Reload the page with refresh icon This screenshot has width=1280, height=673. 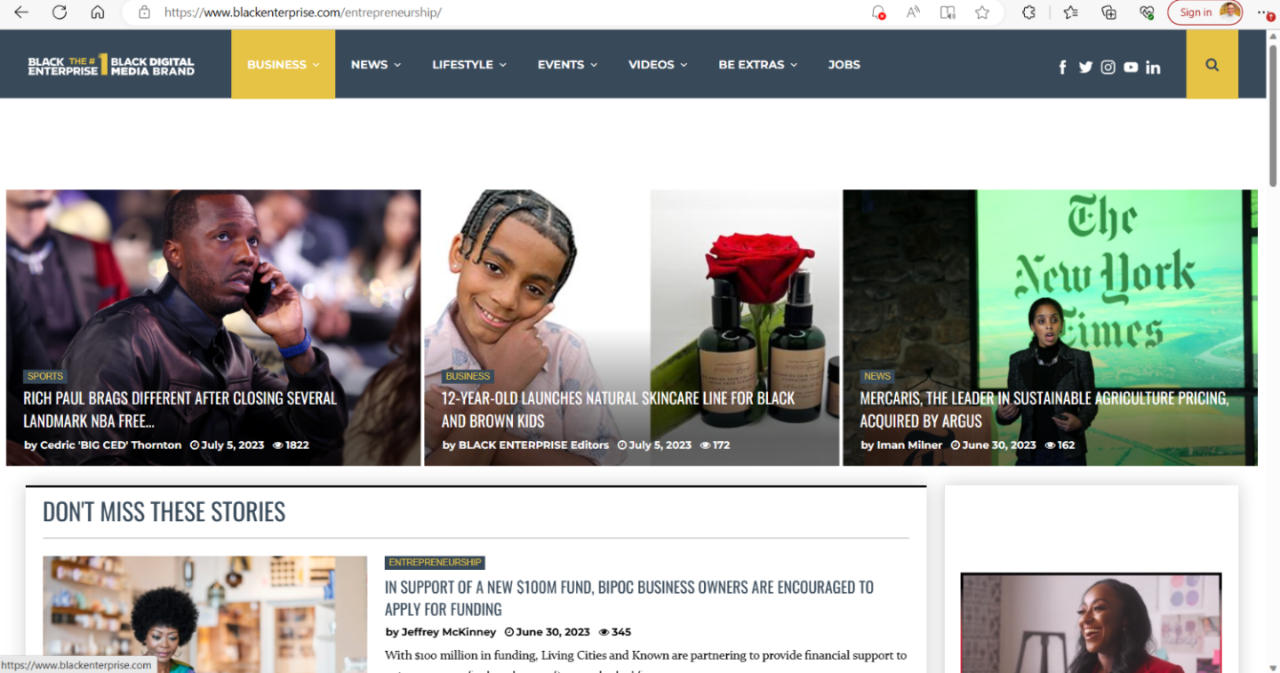coord(59,12)
